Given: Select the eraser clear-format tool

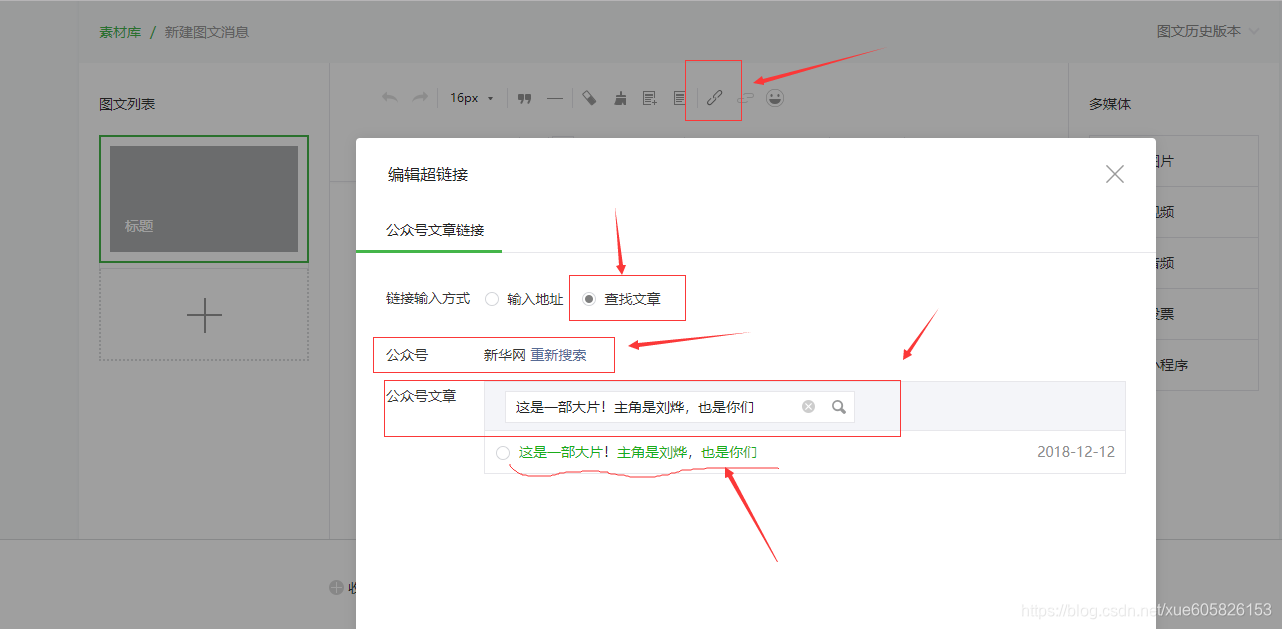Looking at the screenshot, I should [x=589, y=98].
